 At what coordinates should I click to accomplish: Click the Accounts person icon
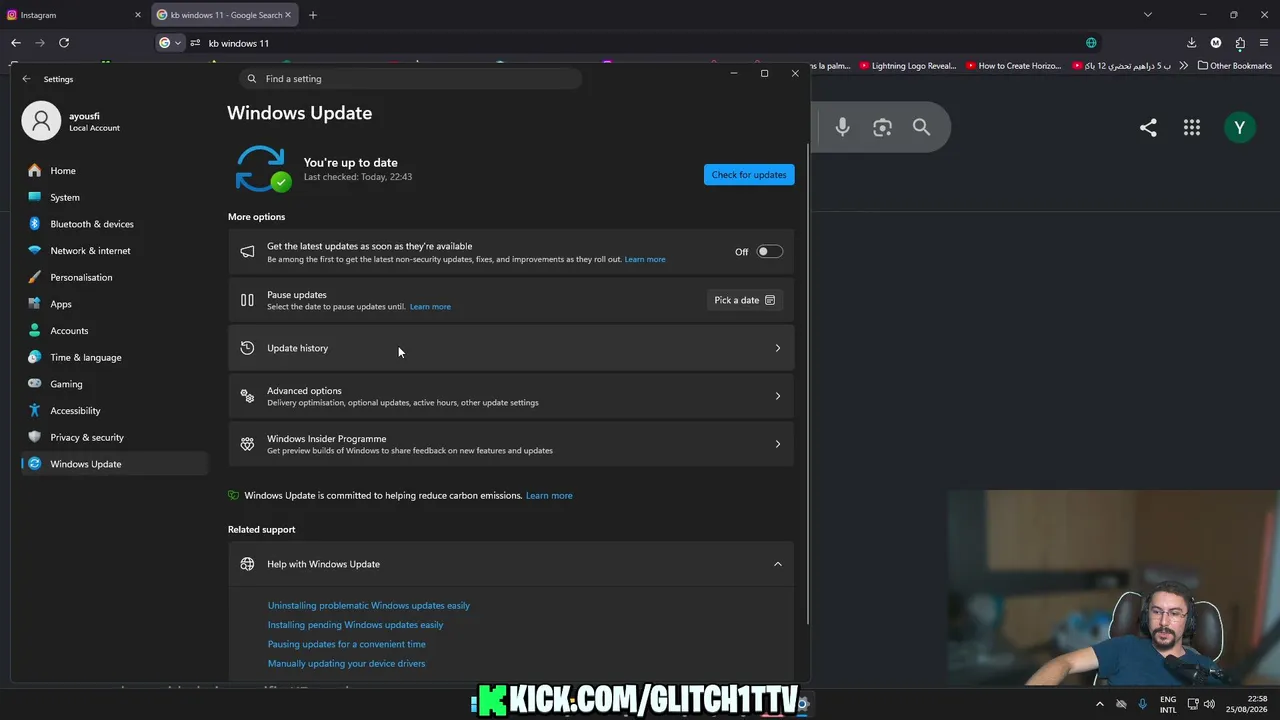click(x=35, y=331)
